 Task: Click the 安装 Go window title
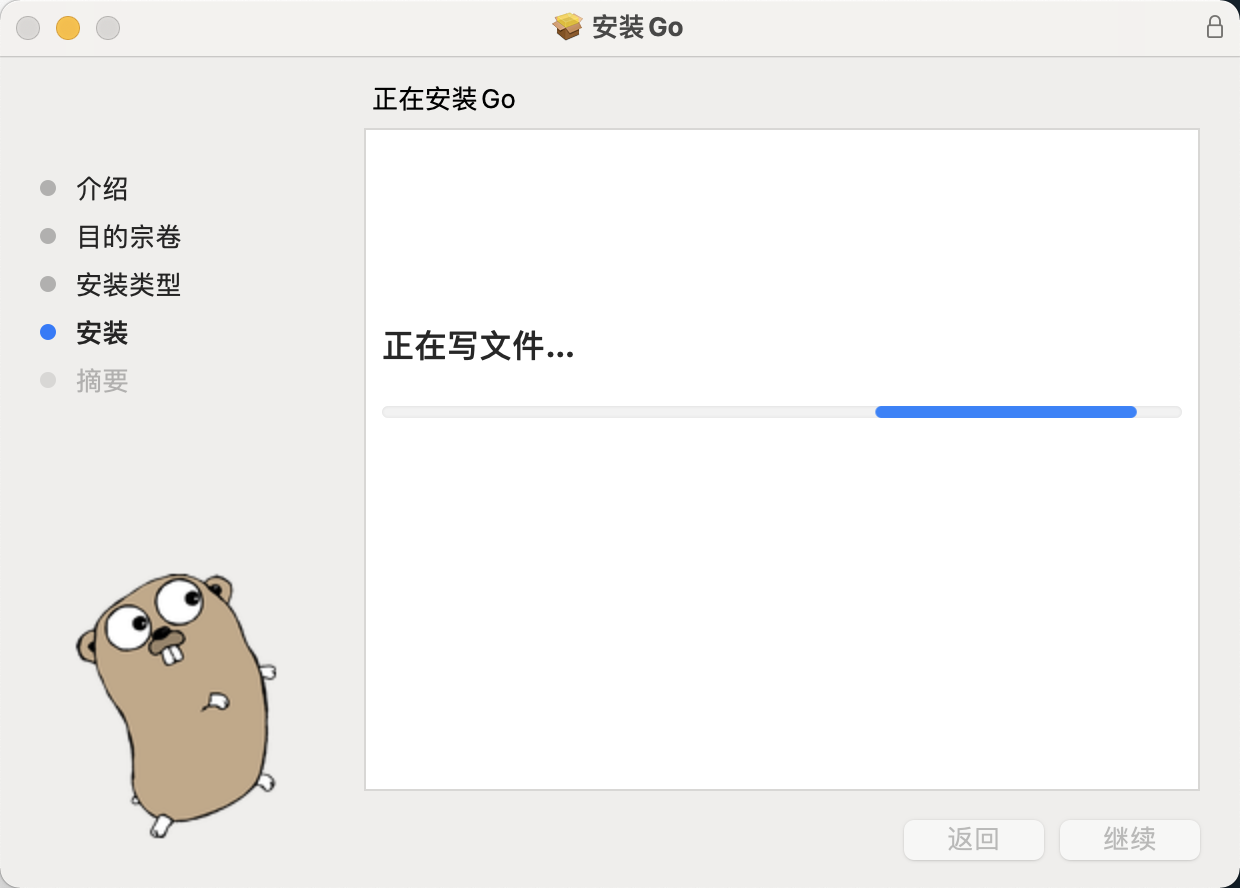pyautogui.click(x=638, y=27)
